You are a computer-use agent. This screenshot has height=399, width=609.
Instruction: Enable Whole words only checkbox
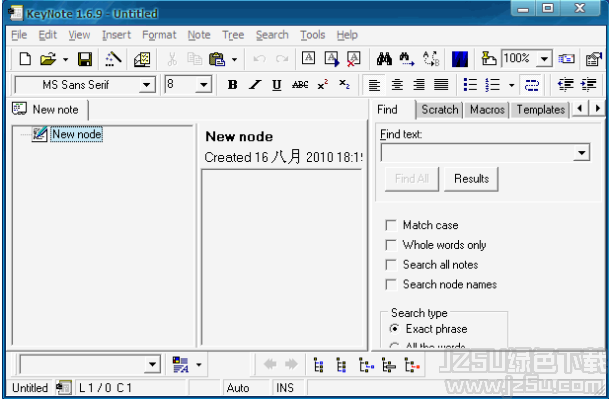[391, 245]
